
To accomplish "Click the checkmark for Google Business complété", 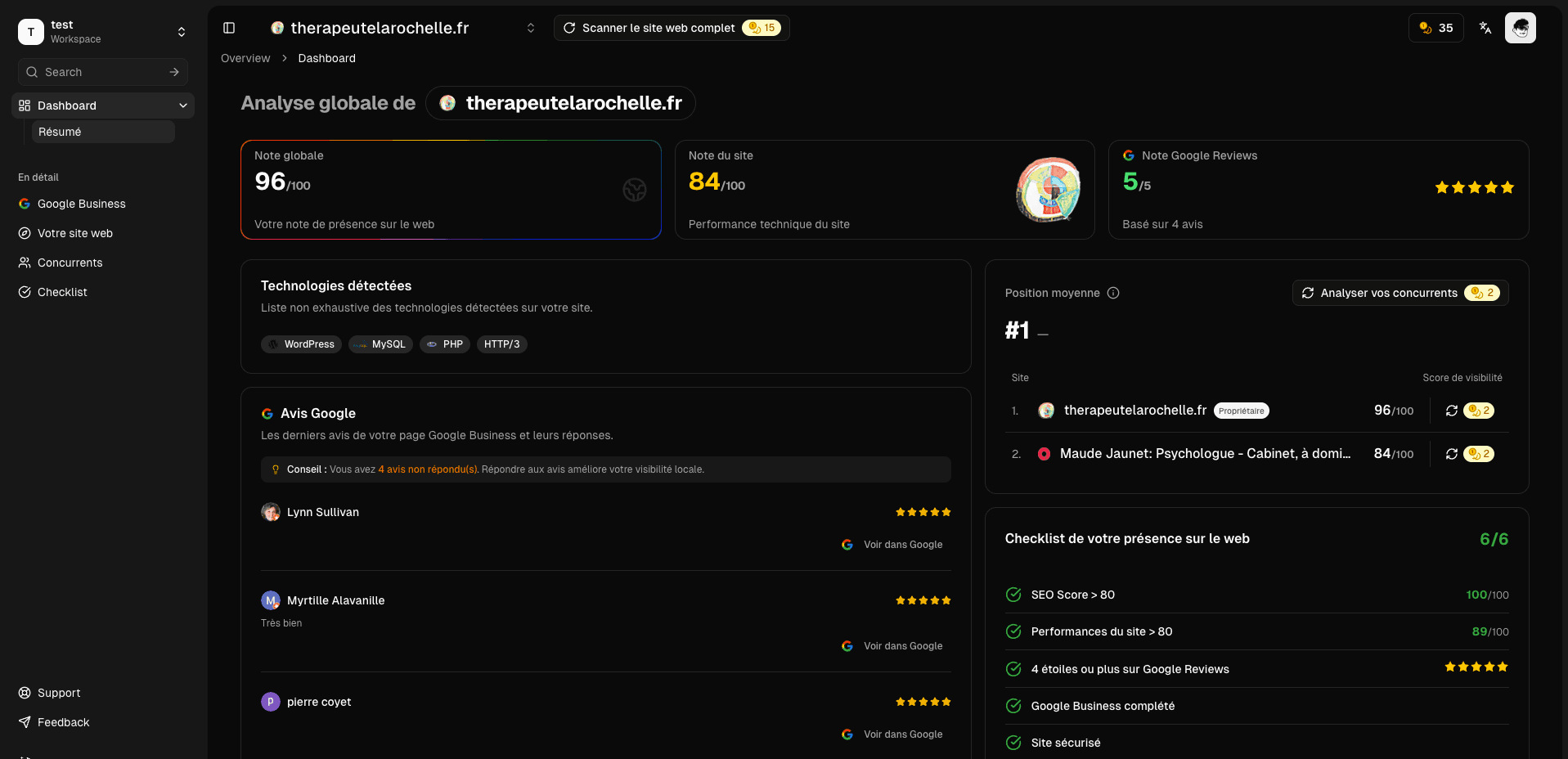I will point(1013,706).
